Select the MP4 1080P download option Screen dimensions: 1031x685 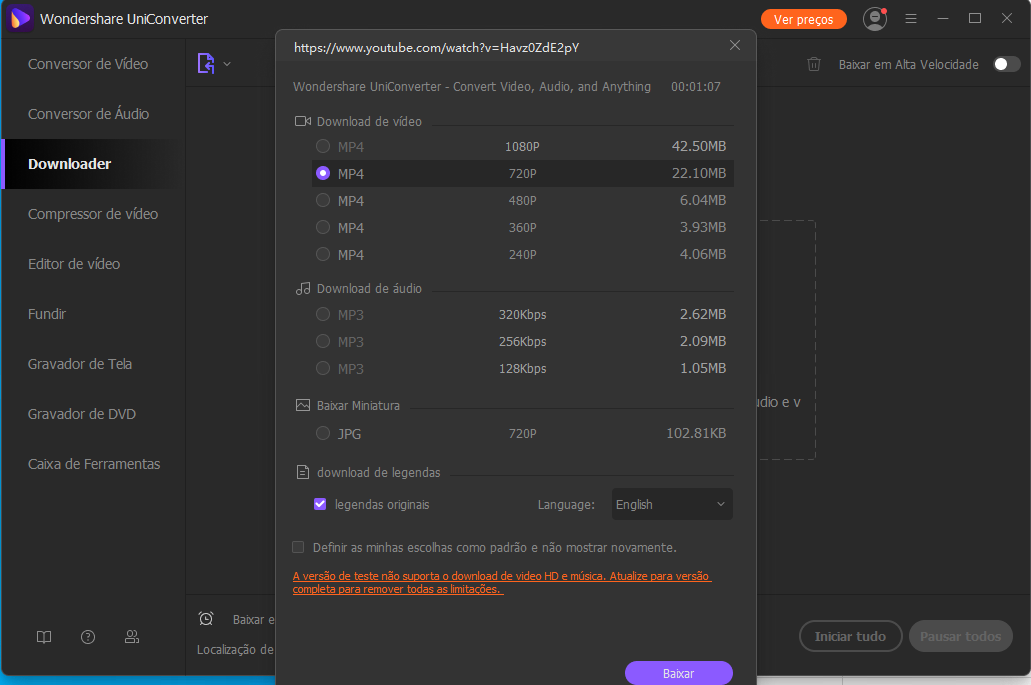[x=323, y=145]
